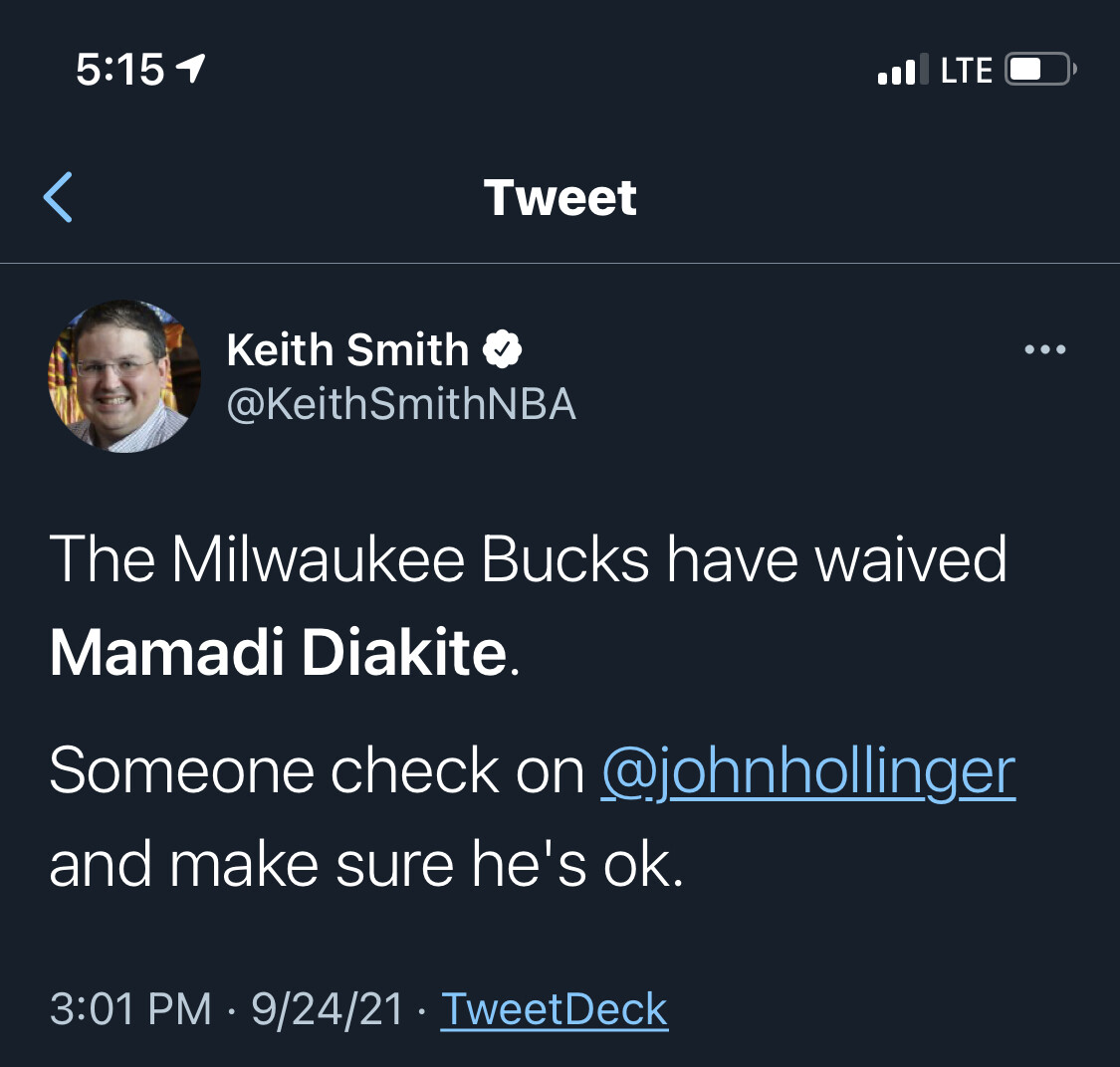Click the bold Mamadi Diakite text
The width and height of the screenshot is (1120, 1067).
(279, 653)
